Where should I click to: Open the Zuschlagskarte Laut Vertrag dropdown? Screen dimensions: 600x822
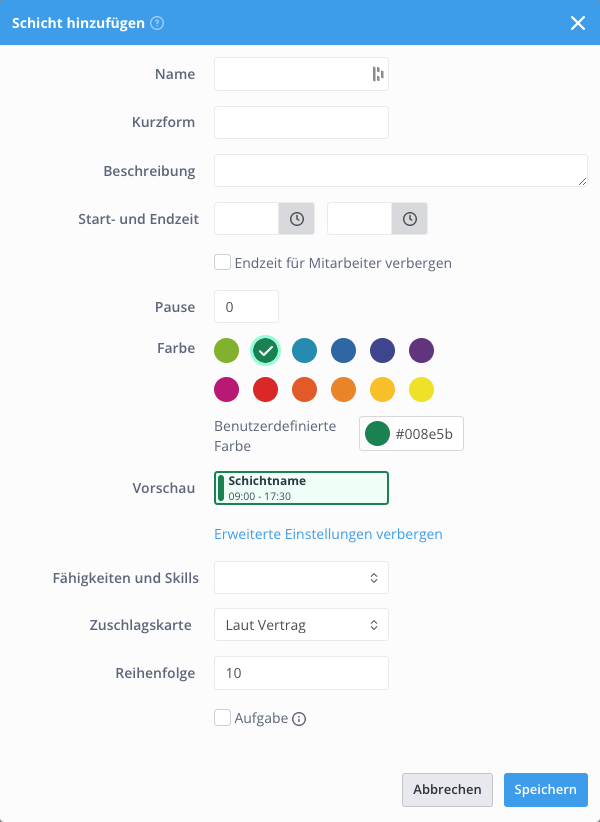[x=301, y=624]
